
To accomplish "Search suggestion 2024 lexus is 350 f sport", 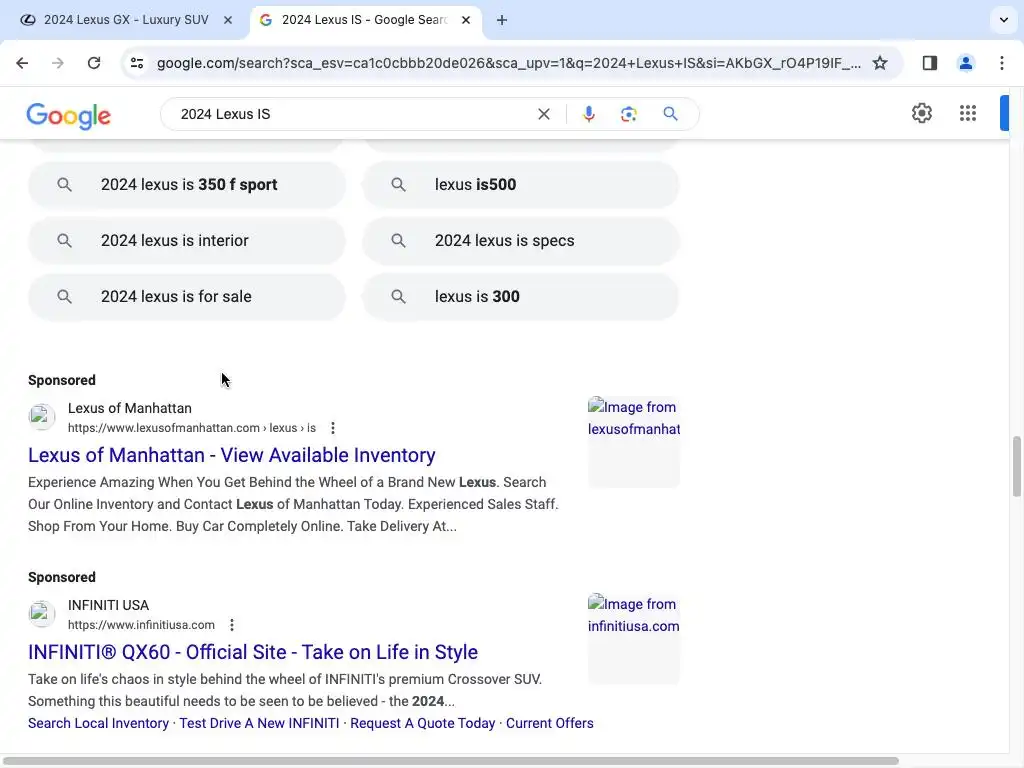I will point(187,185).
